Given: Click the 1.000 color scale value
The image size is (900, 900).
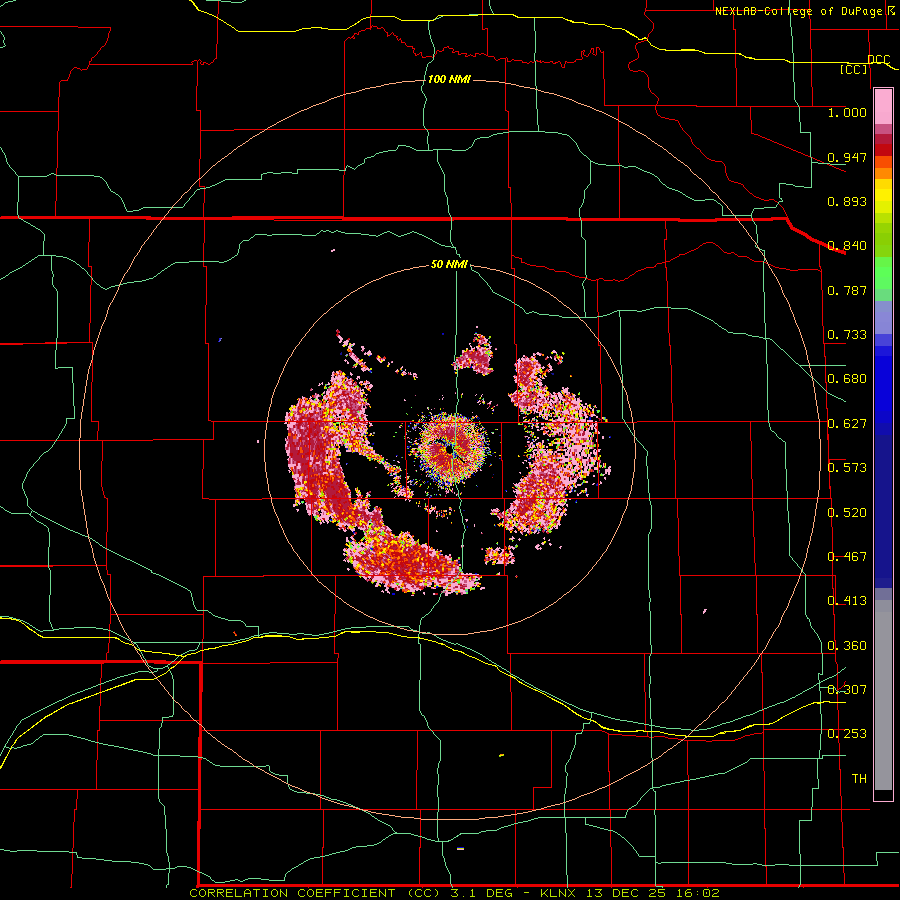Looking at the screenshot, I should click(847, 112).
